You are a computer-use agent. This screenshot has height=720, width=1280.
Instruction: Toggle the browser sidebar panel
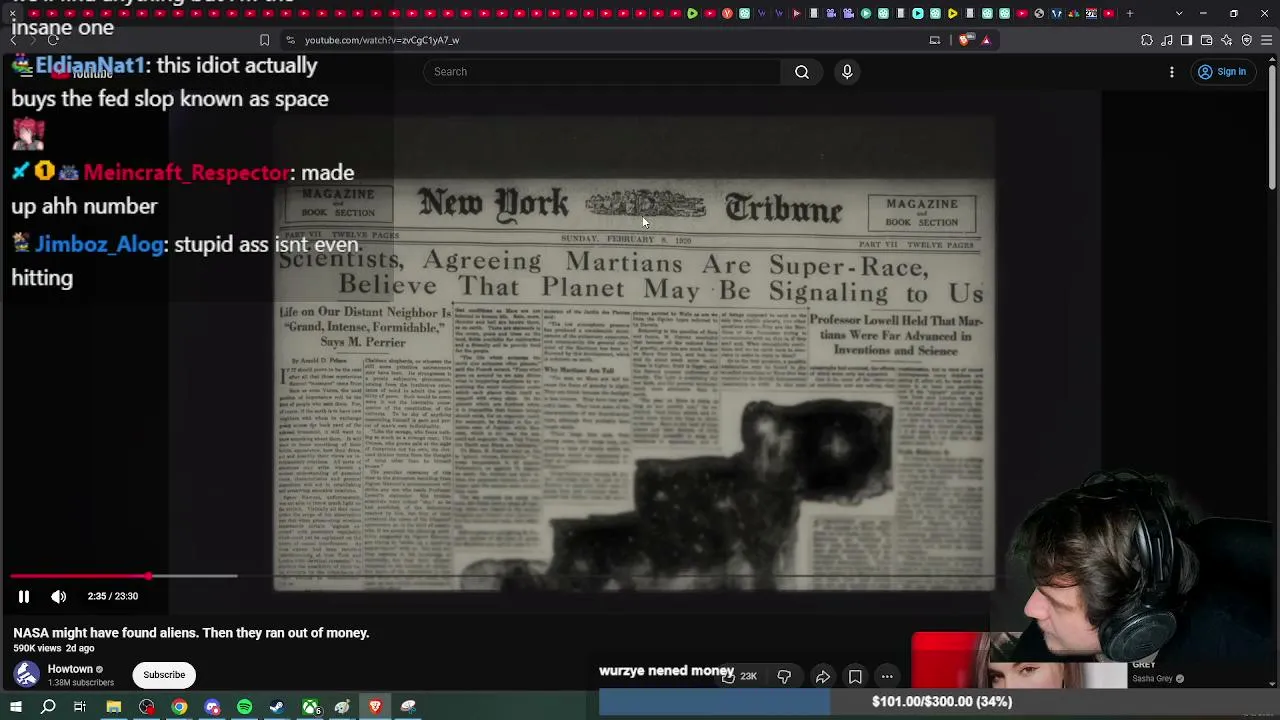pos(1186,40)
